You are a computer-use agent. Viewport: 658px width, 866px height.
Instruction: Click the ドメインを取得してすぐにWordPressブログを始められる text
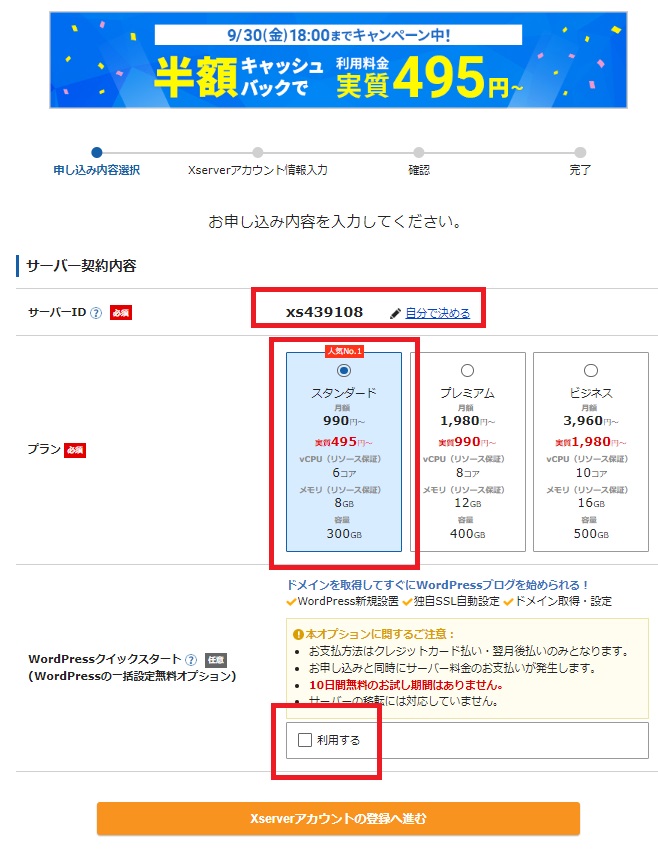pyautogui.click(x=437, y=585)
